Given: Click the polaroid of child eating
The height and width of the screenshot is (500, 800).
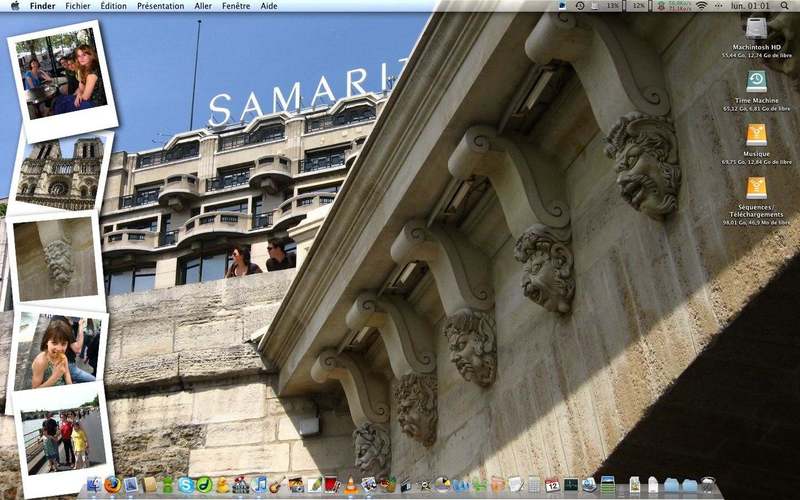Looking at the screenshot, I should 57,349.
